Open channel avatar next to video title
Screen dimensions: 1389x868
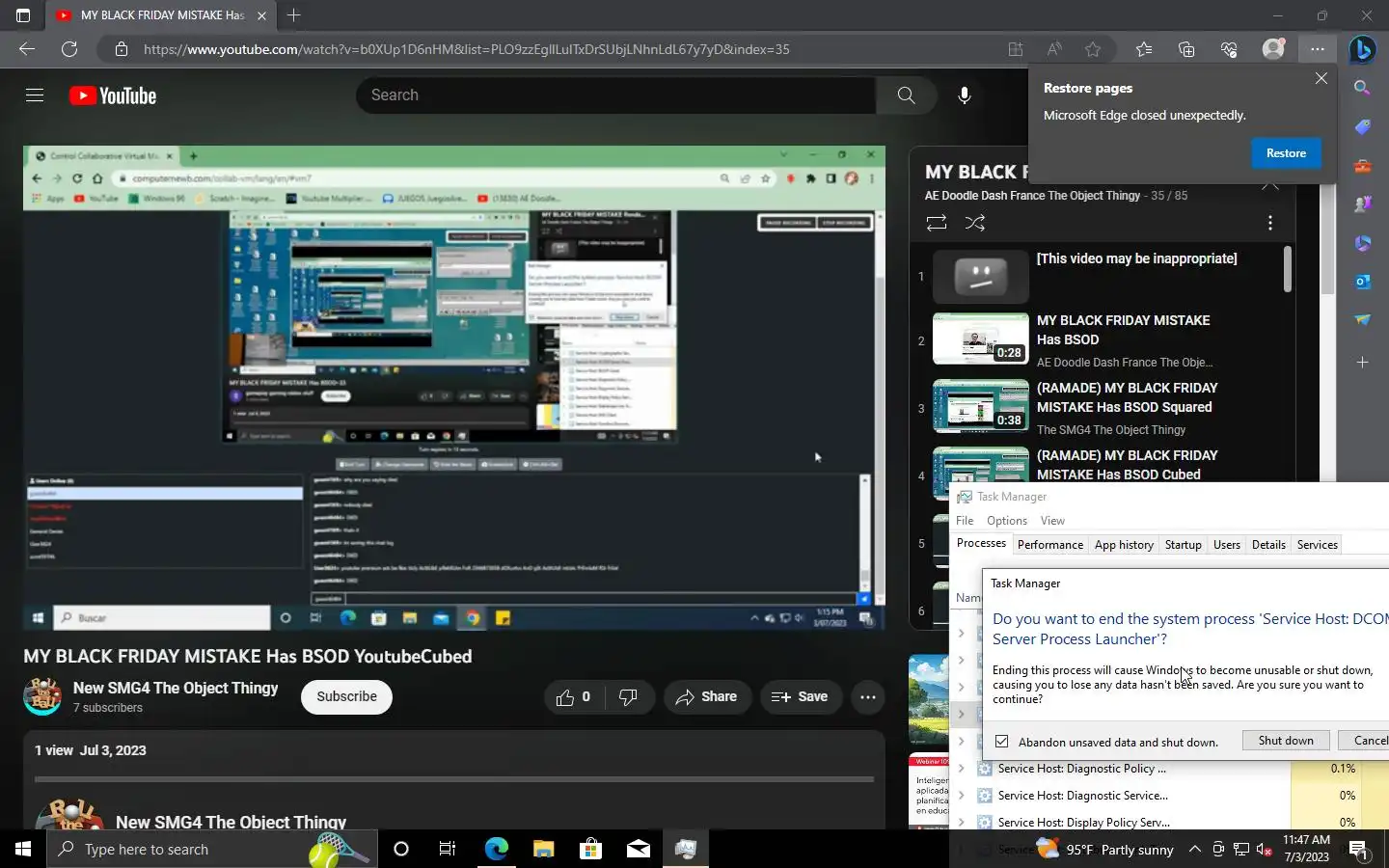(x=42, y=696)
